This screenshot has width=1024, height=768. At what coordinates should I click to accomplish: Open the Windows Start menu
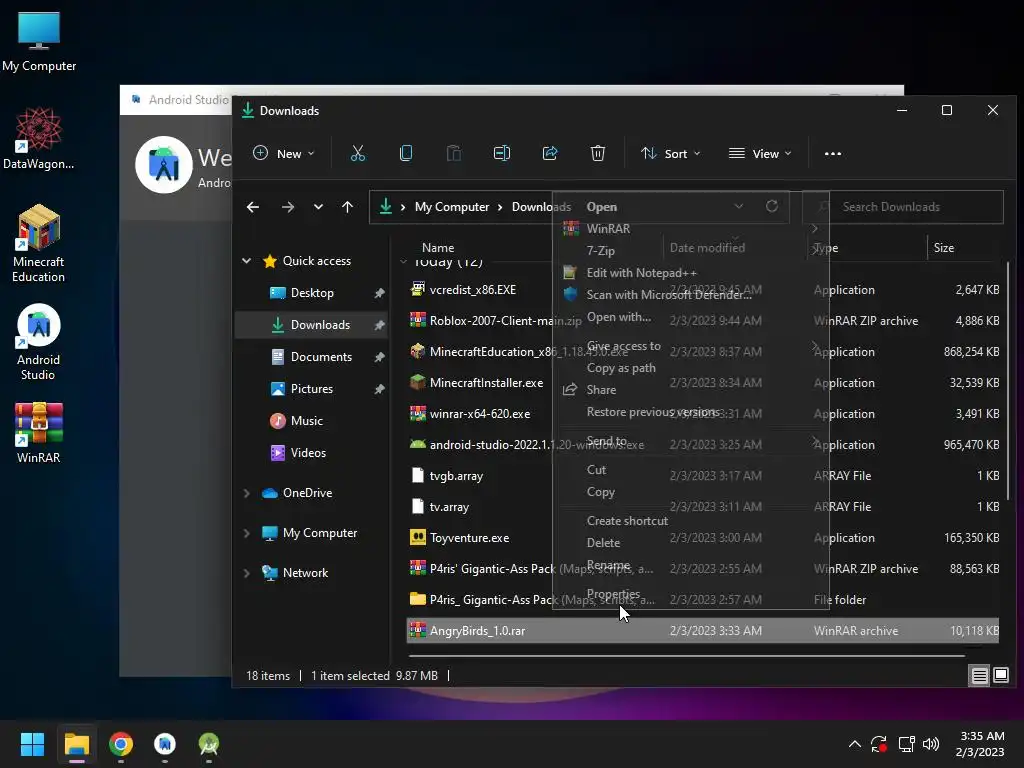pos(32,744)
